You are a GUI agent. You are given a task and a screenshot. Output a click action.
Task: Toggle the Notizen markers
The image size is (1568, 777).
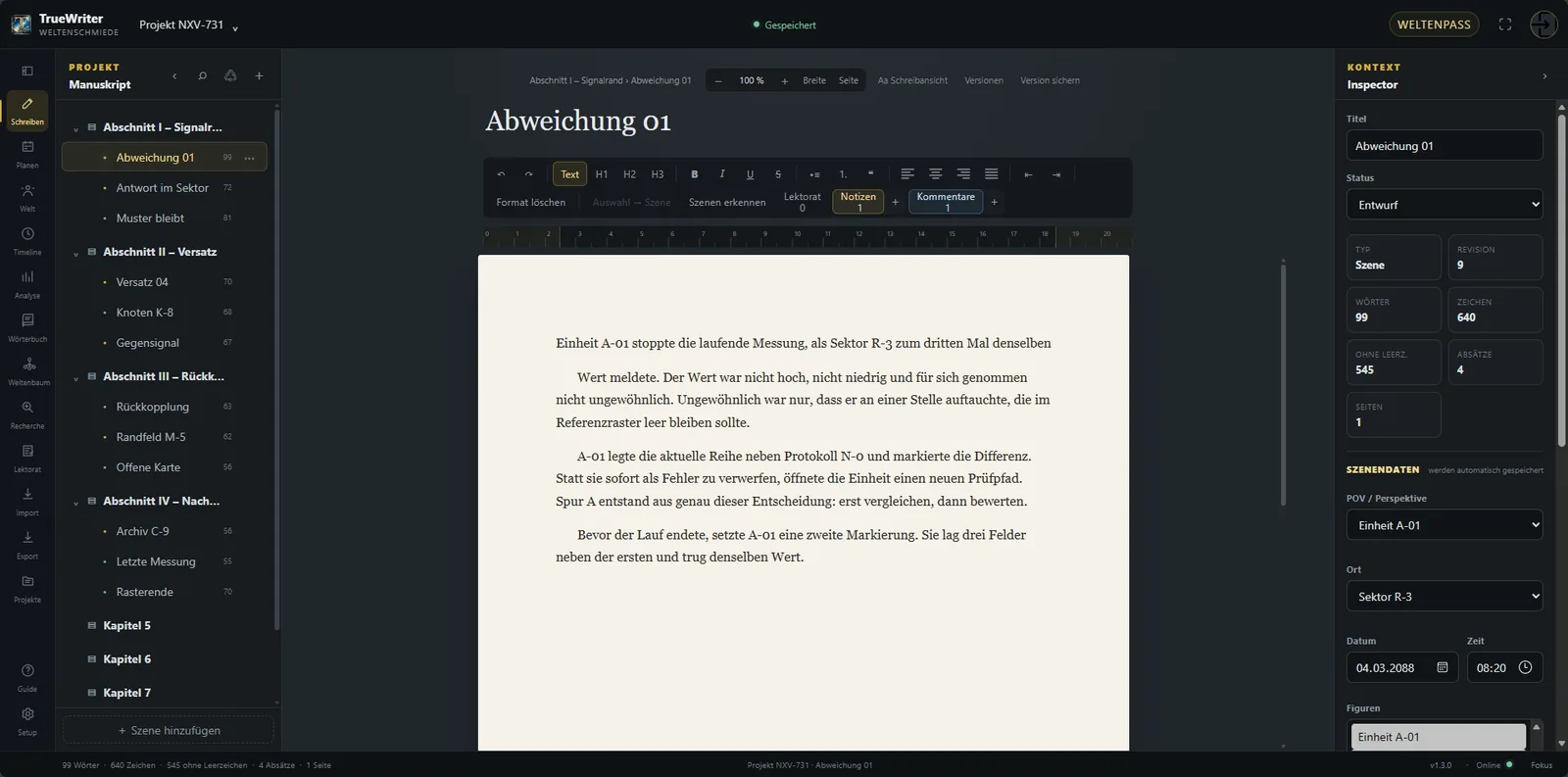tap(857, 202)
